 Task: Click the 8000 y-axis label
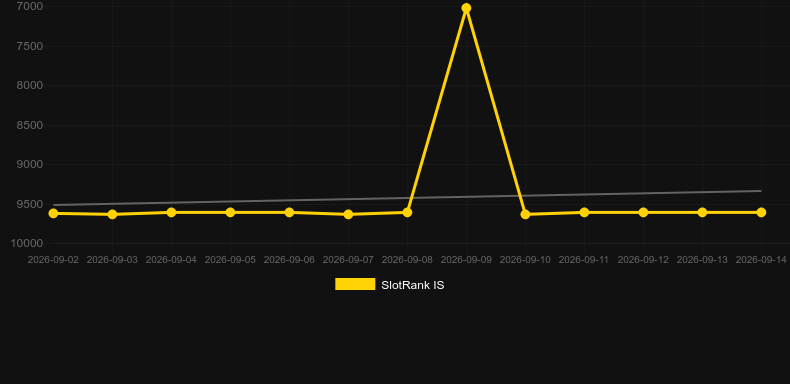point(30,85)
